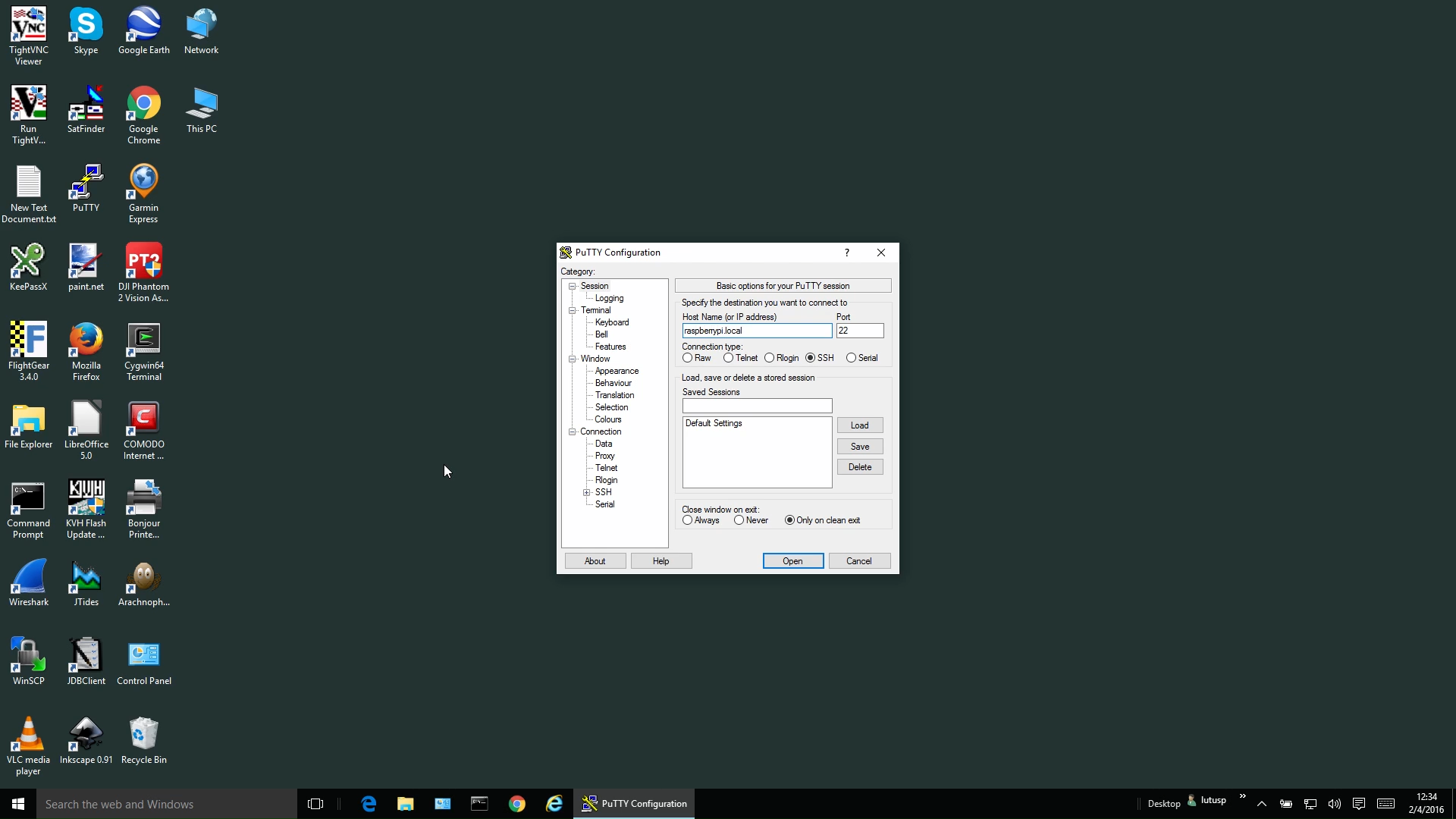Click the Task View taskbar icon
Image resolution: width=1456 pixels, height=819 pixels.
[315, 804]
